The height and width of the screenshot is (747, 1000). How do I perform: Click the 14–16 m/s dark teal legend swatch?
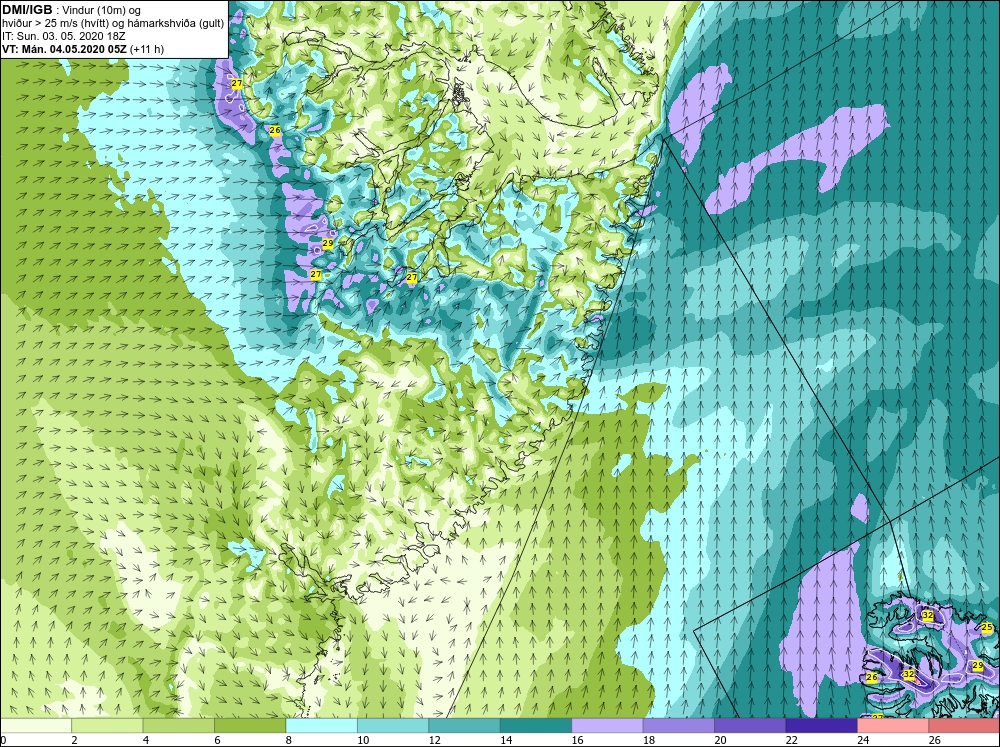click(x=536, y=725)
